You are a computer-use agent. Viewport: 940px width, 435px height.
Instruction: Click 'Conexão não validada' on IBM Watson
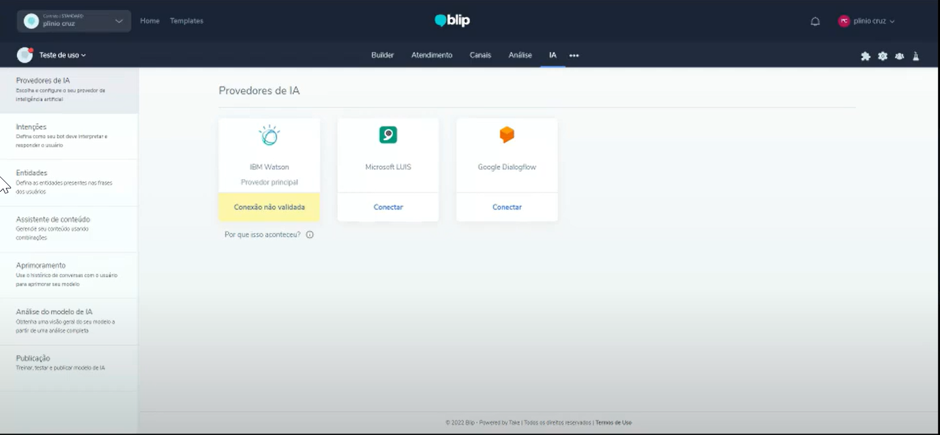pos(269,207)
